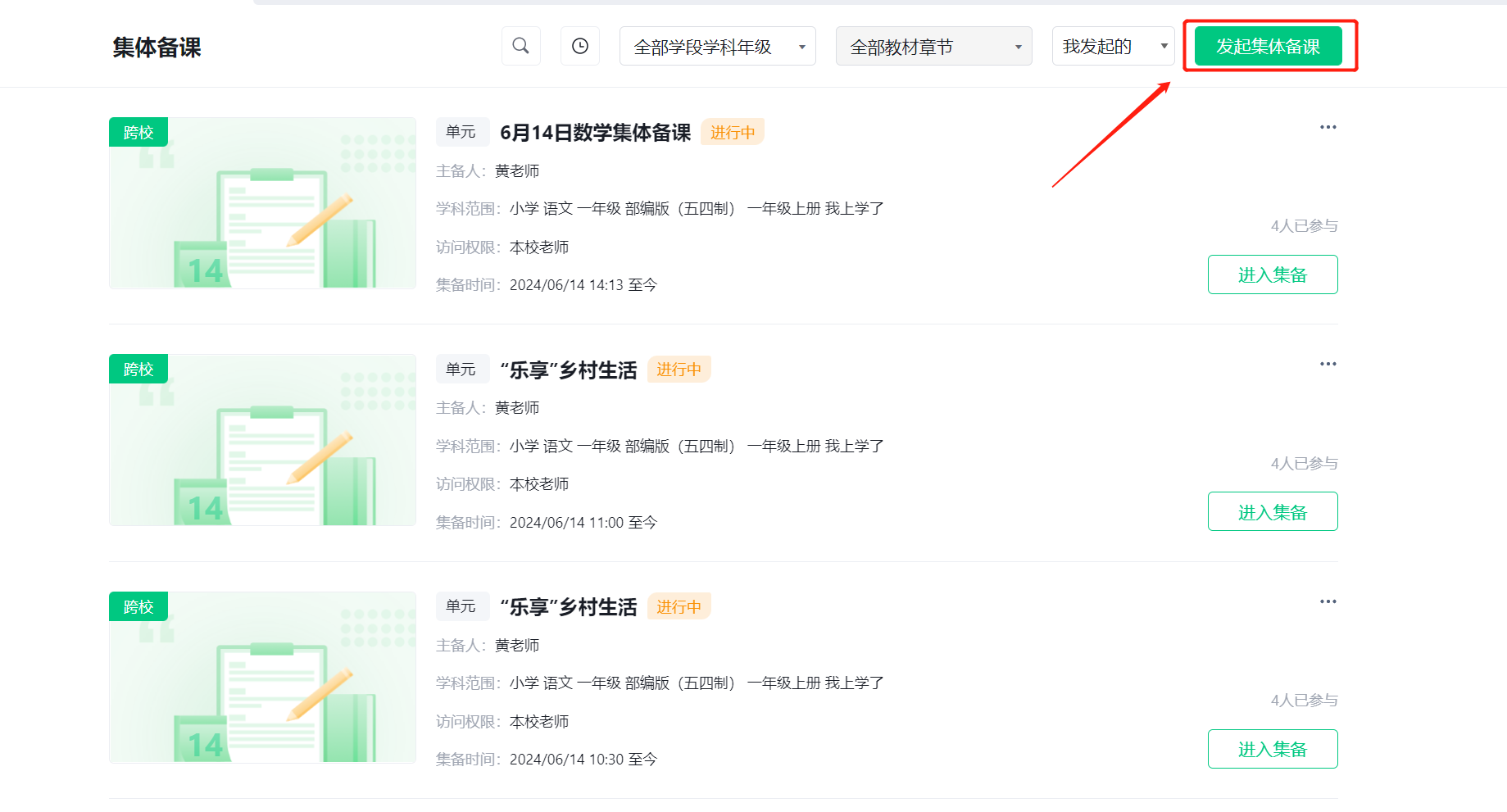Click 单元 tag beside 6月14日数学集体备课
The image size is (1507, 812).
pos(461,132)
